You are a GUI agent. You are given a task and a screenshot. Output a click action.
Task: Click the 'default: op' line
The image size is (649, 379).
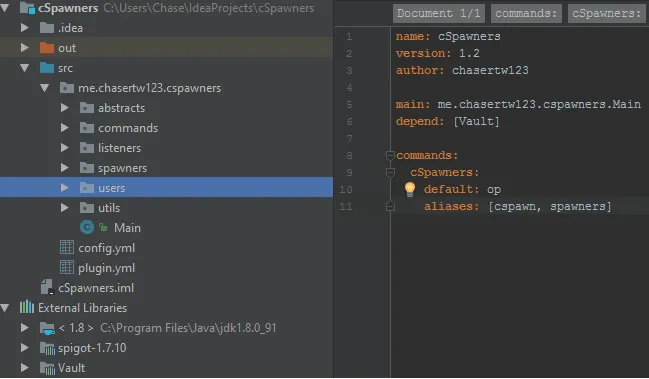tap(462, 190)
